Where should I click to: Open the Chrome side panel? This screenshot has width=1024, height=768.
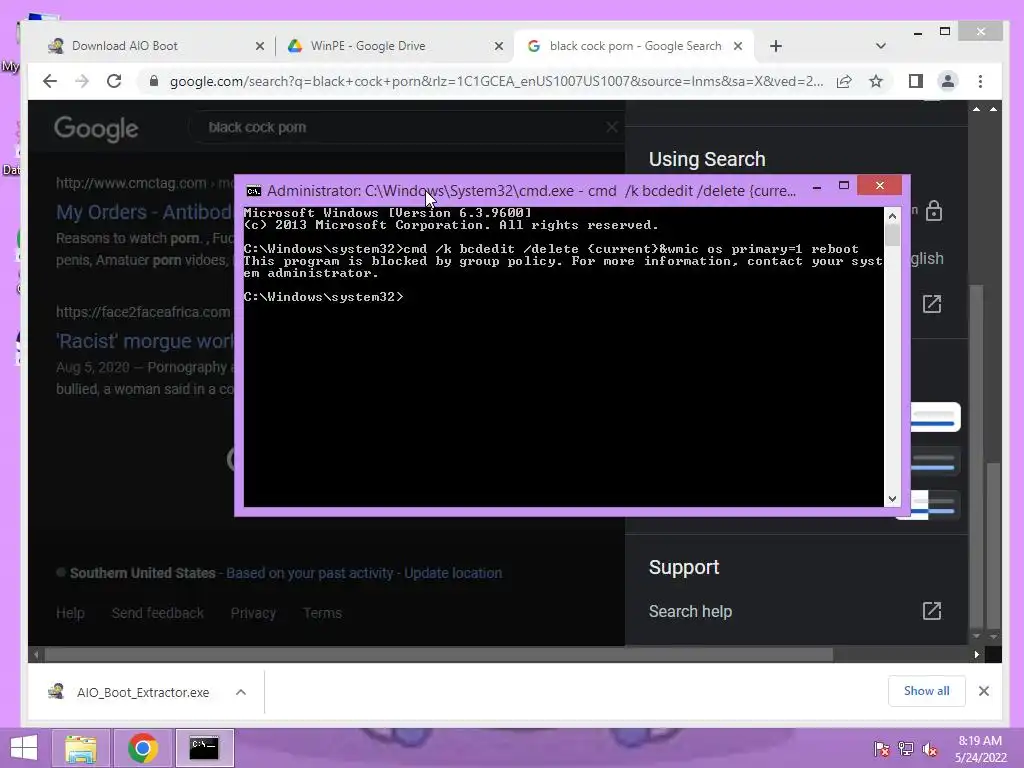click(916, 81)
